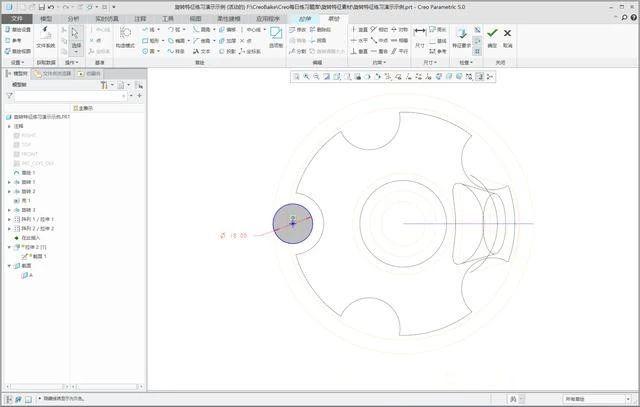The height and width of the screenshot is (407, 640).
Task: Select the Offset tool
Action: point(227,30)
